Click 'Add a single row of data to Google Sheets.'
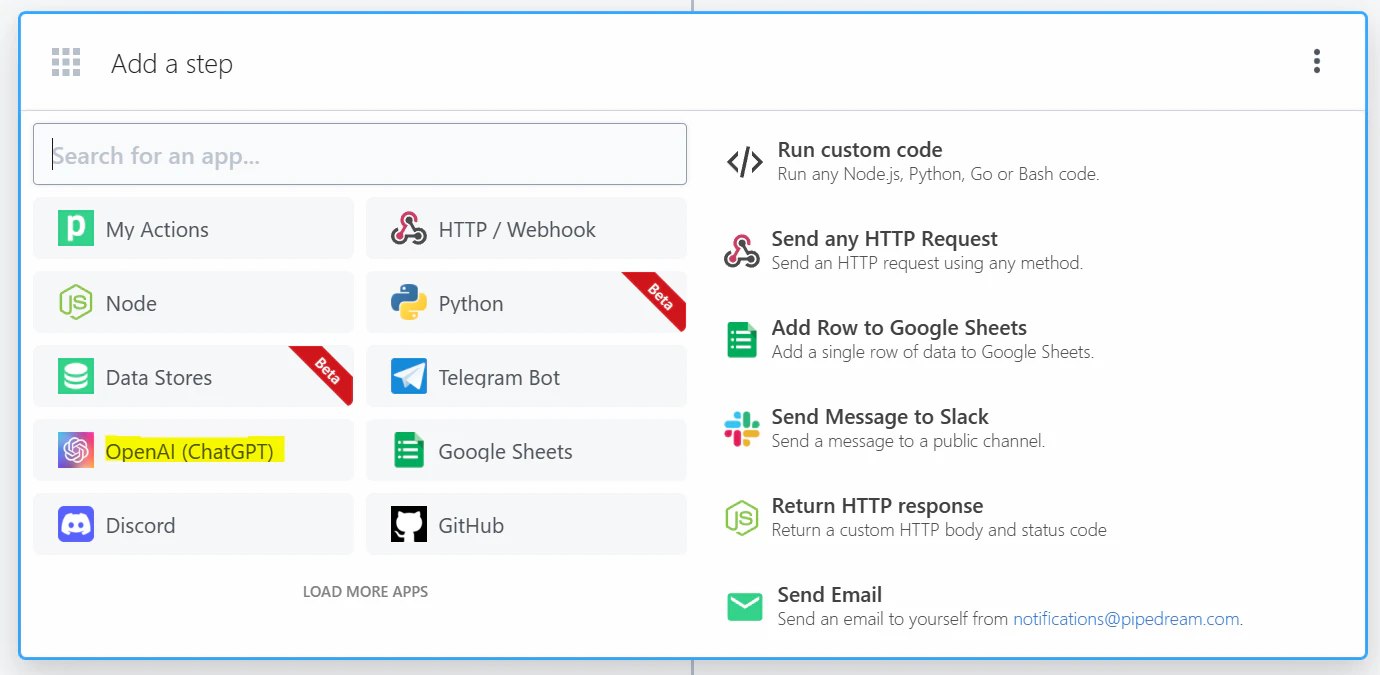The height and width of the screenshot is (675, 1380). (x=933, y=352)
